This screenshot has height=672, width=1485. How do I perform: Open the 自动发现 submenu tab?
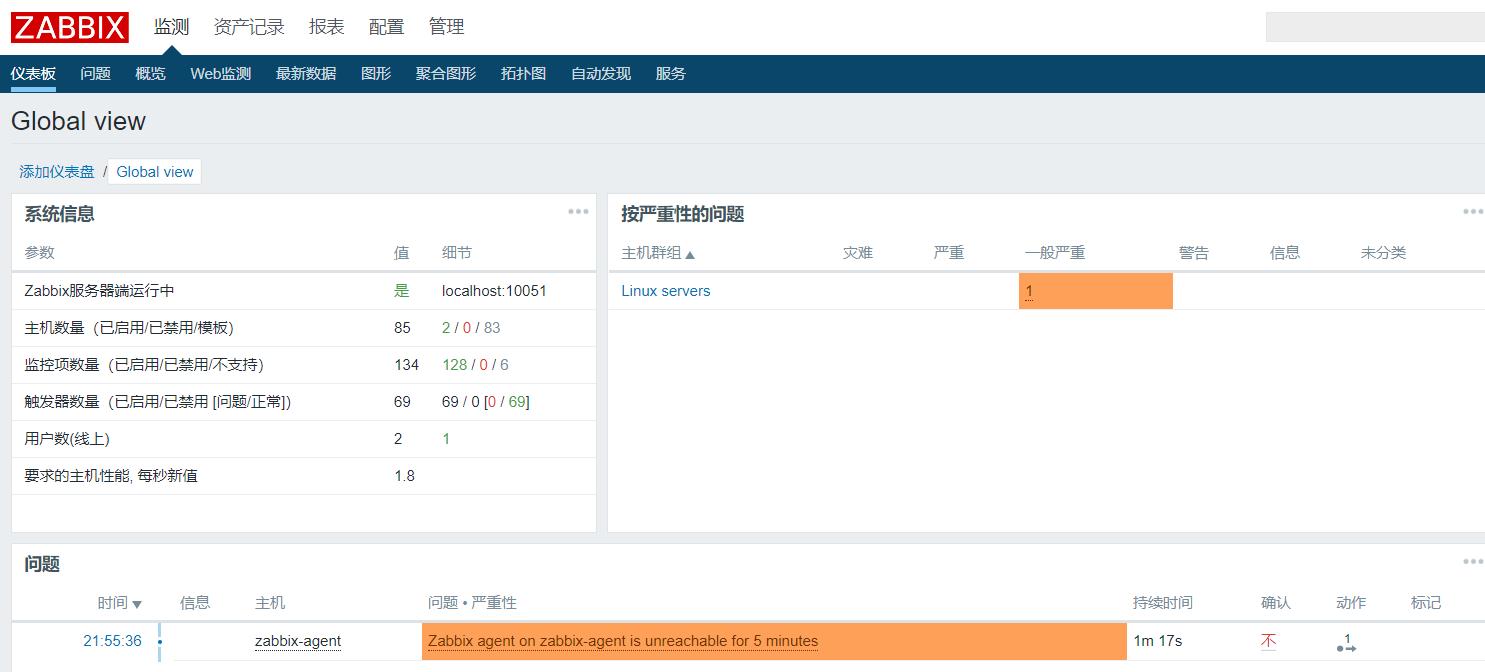coord(601,74)
